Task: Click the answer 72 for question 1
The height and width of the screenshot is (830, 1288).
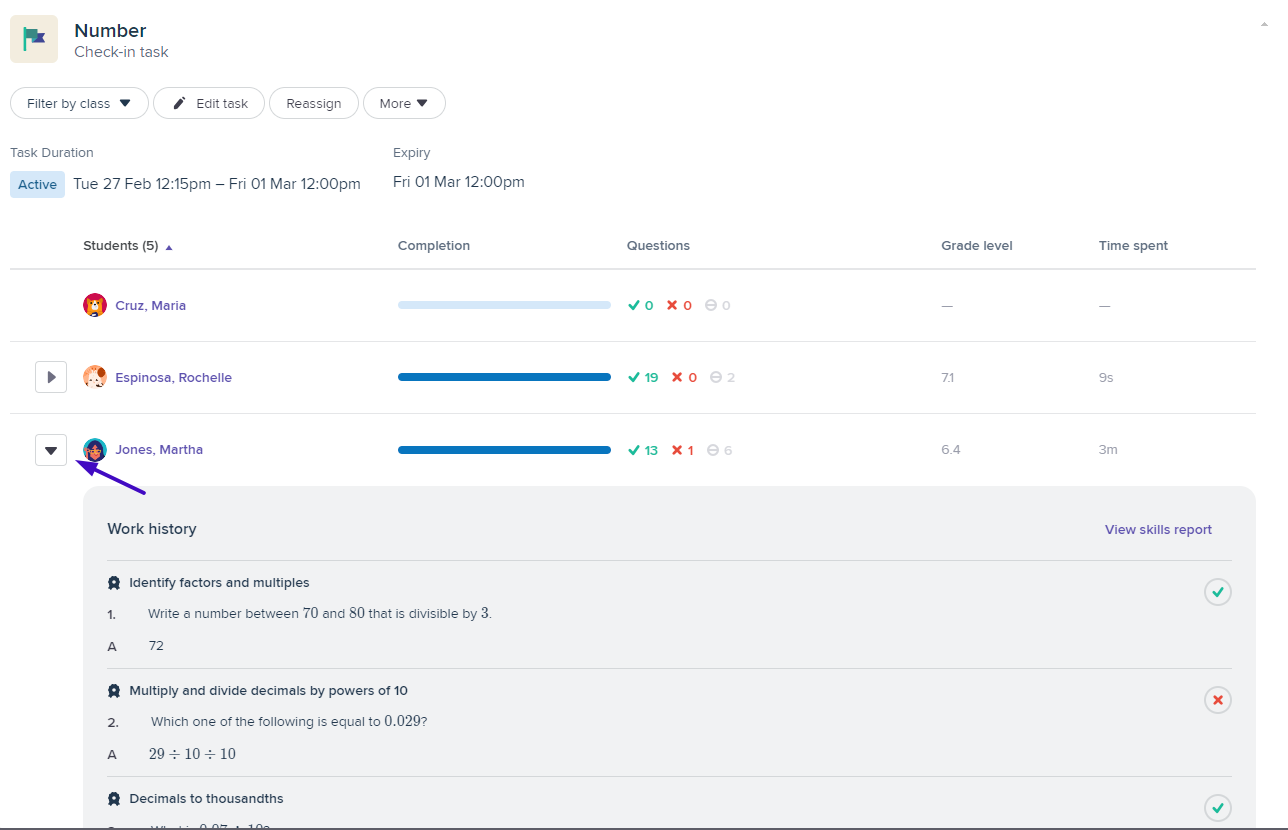Action: click(156, 646)
